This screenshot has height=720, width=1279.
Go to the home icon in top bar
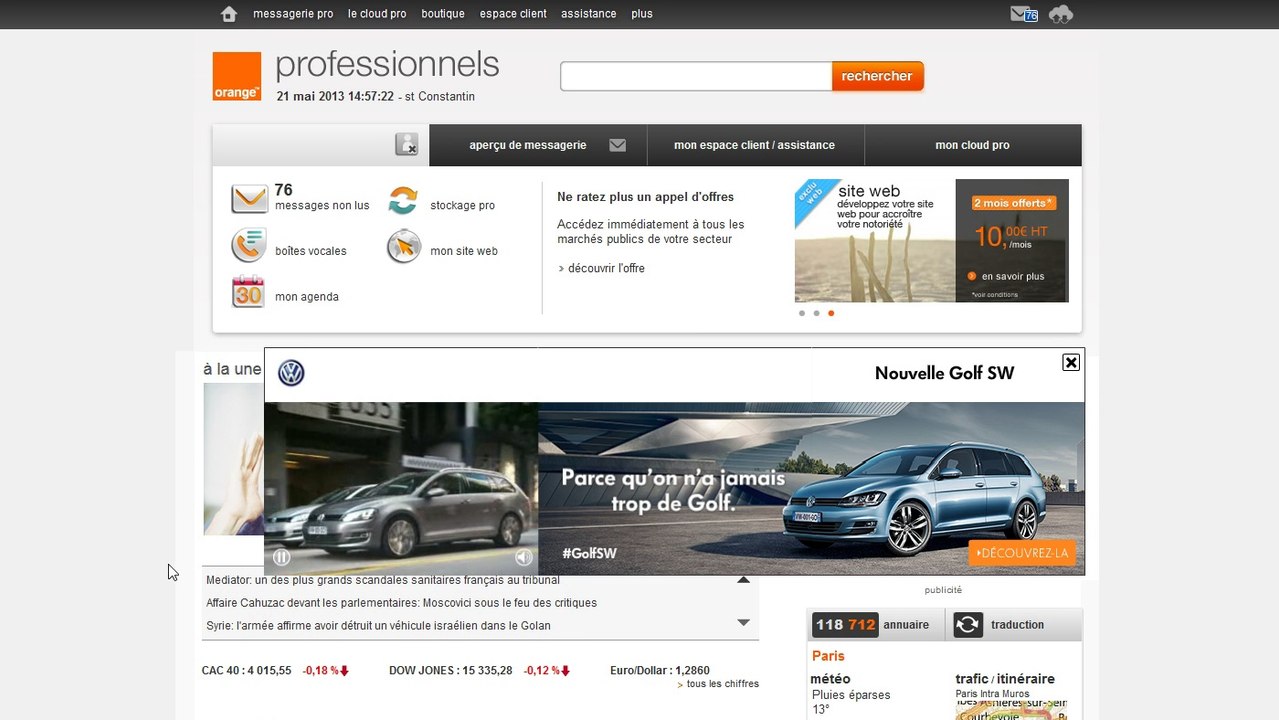click(x=229, y=14)
